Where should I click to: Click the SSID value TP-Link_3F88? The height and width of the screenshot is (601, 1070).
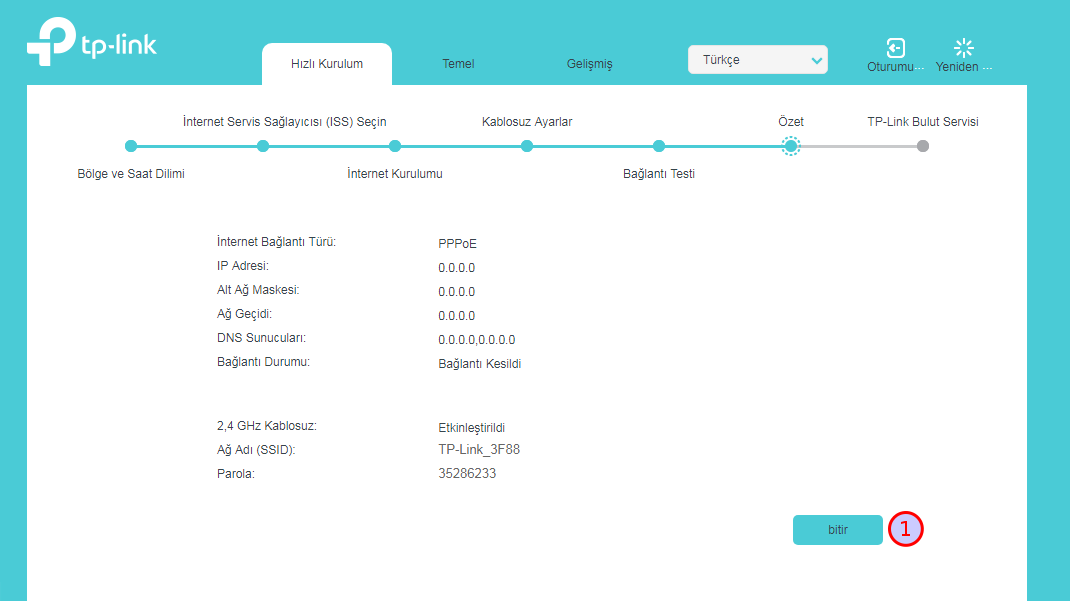(478, 450)
